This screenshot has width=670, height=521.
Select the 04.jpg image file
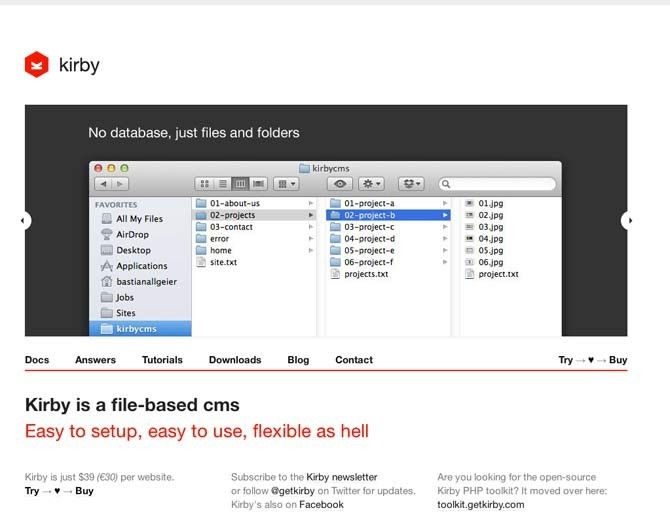(484, 238)
